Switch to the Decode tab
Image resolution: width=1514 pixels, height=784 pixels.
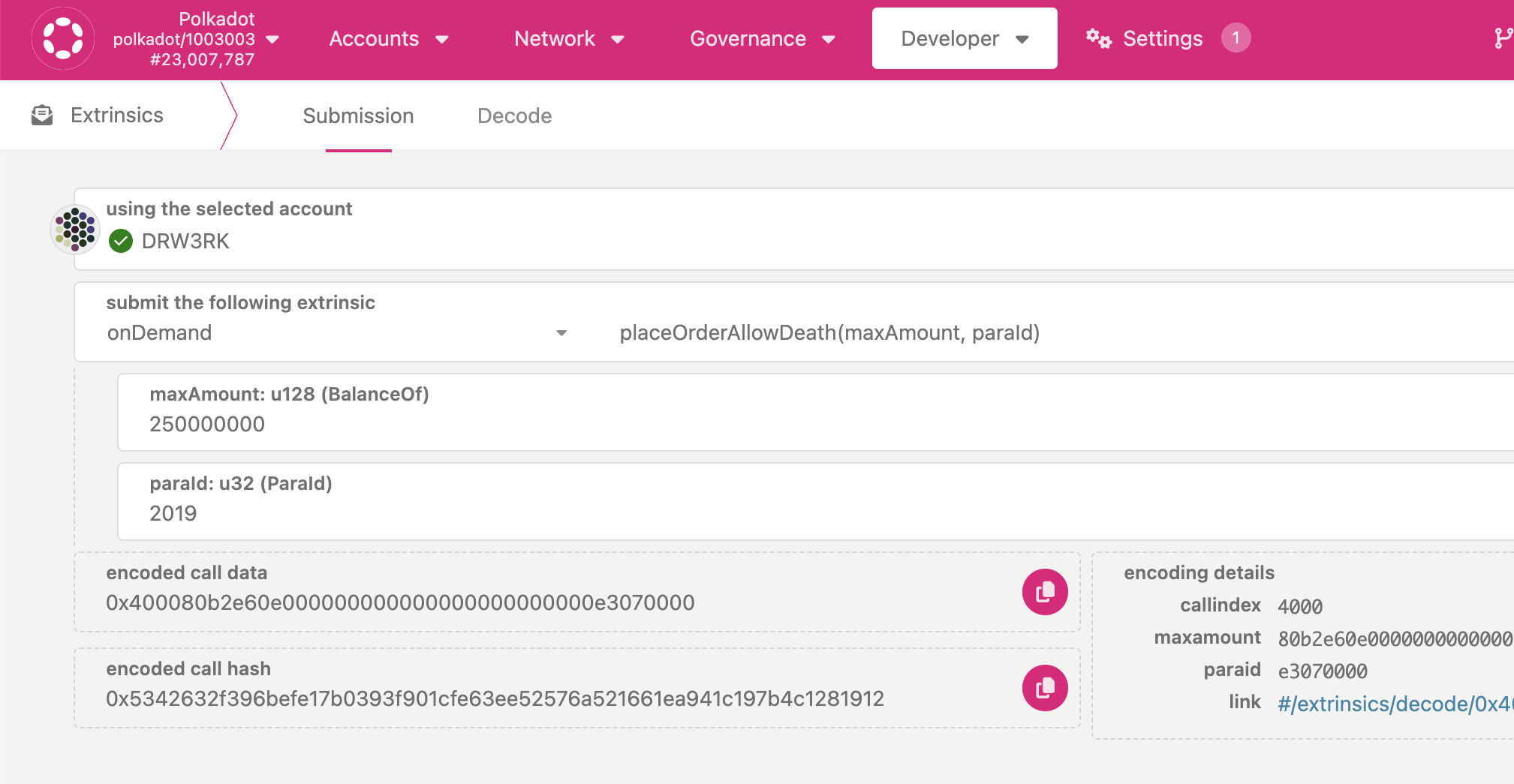click(514, 116)
